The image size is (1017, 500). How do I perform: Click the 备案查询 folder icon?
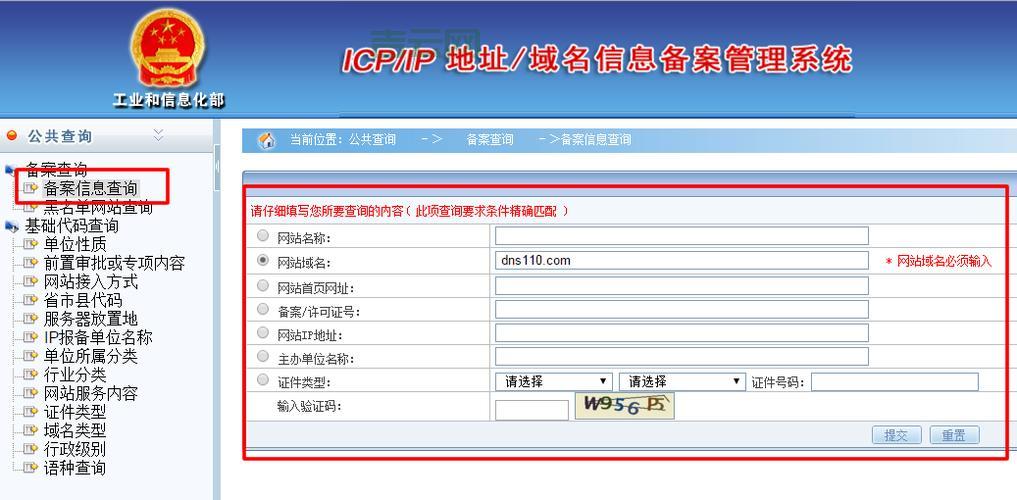[12, 171]
